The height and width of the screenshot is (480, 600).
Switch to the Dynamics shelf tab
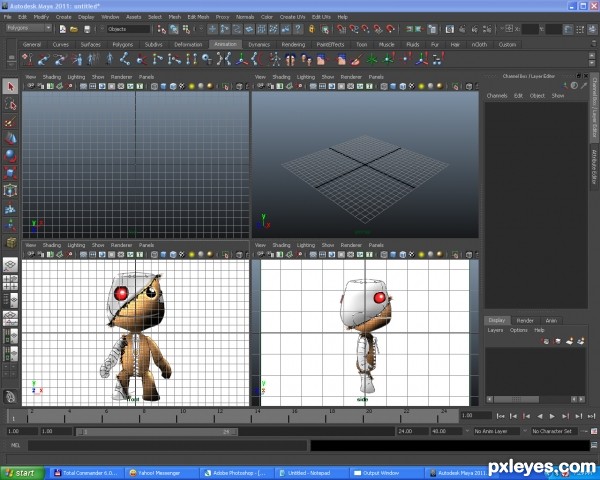pos(259,44)
